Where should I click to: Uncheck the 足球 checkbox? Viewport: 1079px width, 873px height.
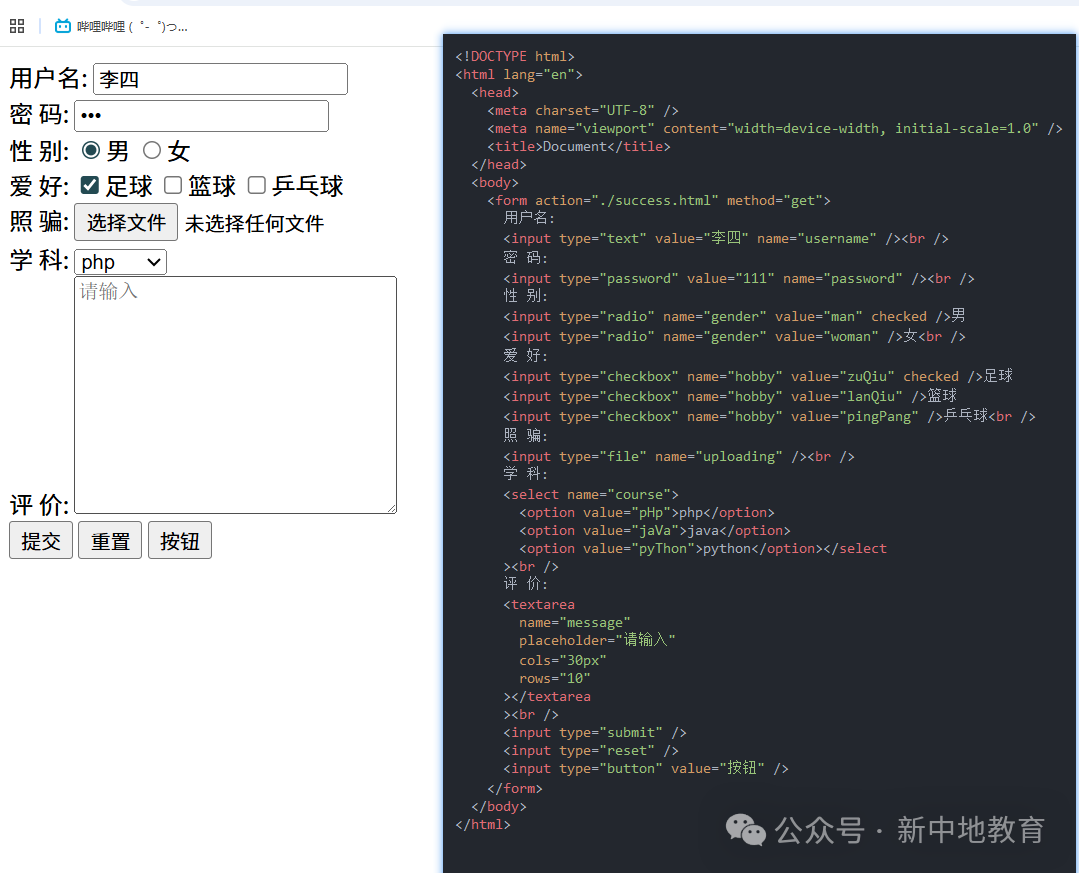(89, 185)
